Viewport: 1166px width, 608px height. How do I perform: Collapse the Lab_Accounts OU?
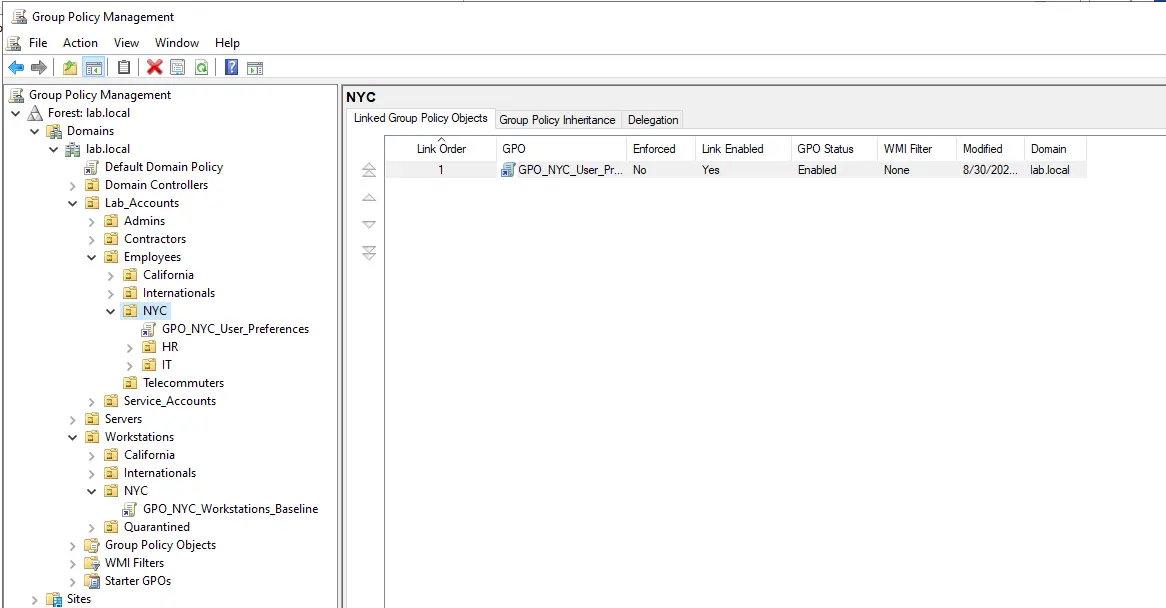pos(73,204)
